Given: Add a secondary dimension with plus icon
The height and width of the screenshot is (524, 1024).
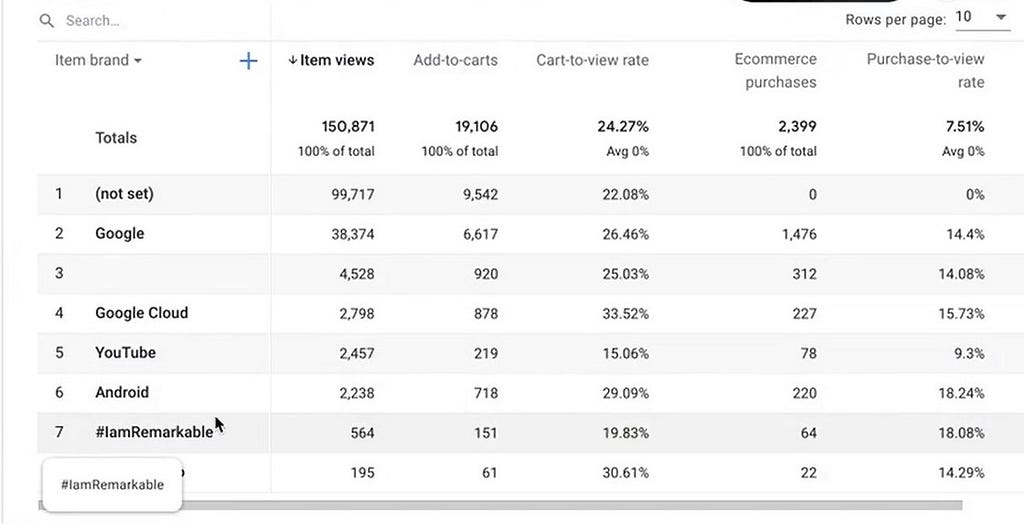Looking at the screenshot, I should pos(248,61).
